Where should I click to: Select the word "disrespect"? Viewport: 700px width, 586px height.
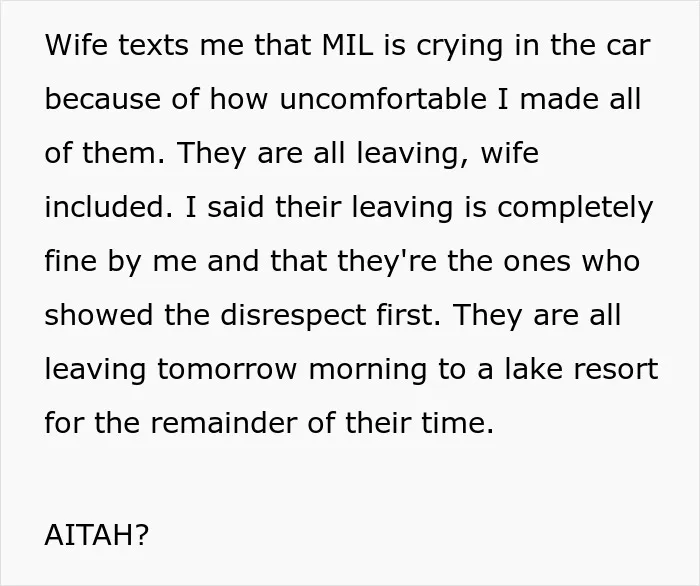point(293,317)
